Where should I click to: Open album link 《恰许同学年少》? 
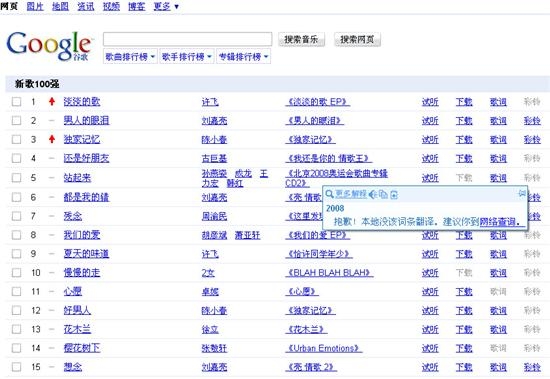point(319,253)
